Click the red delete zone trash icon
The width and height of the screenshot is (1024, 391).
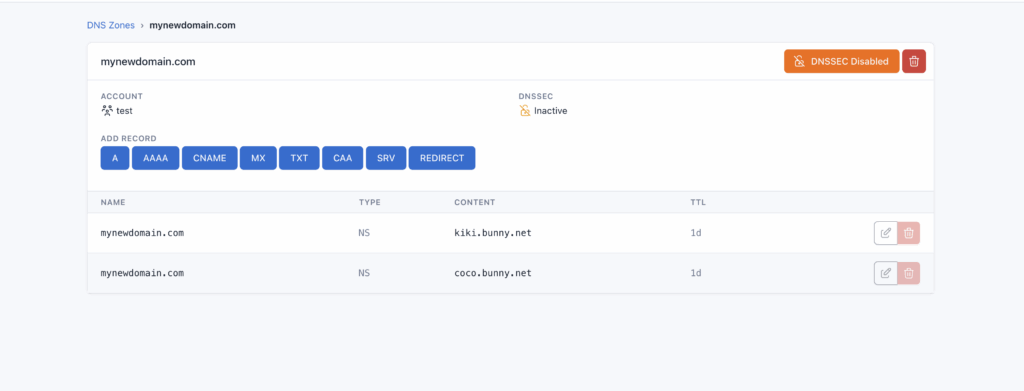point(914,61)
